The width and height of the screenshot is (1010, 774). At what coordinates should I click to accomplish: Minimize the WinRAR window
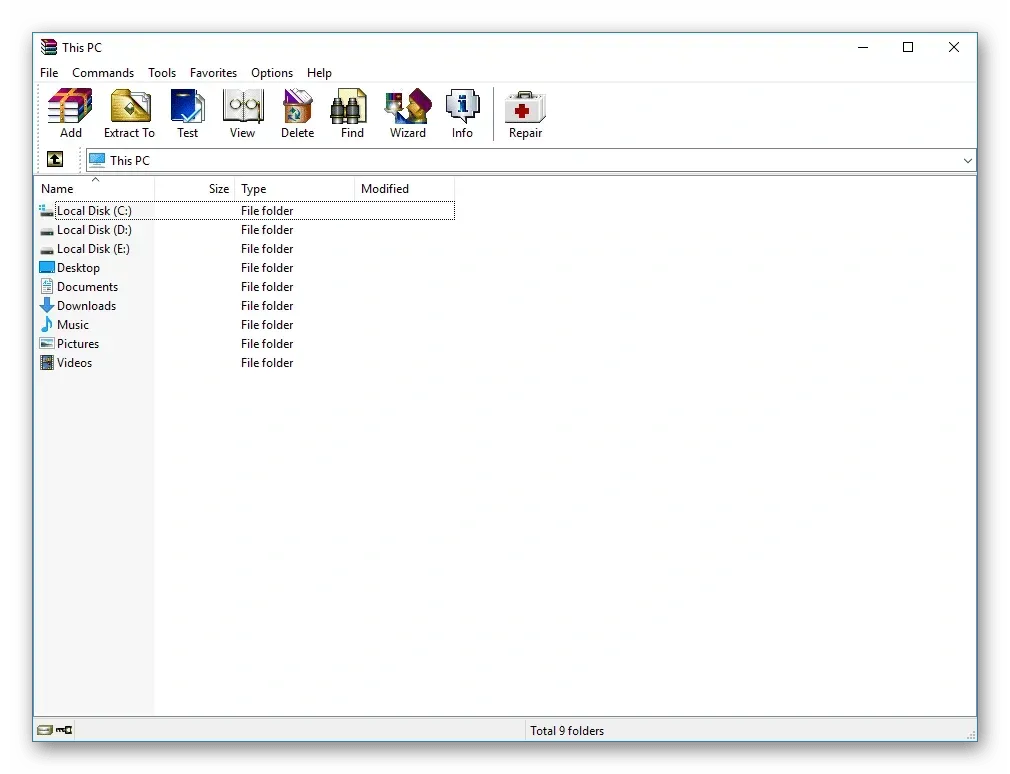[863, 47]
